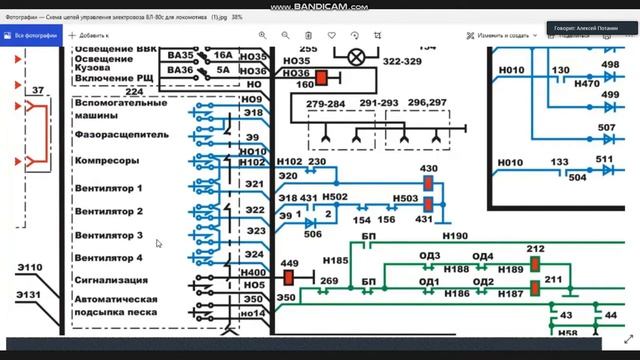
Task: Click the 'Вспомогательные машины' label
Action: 121,109
